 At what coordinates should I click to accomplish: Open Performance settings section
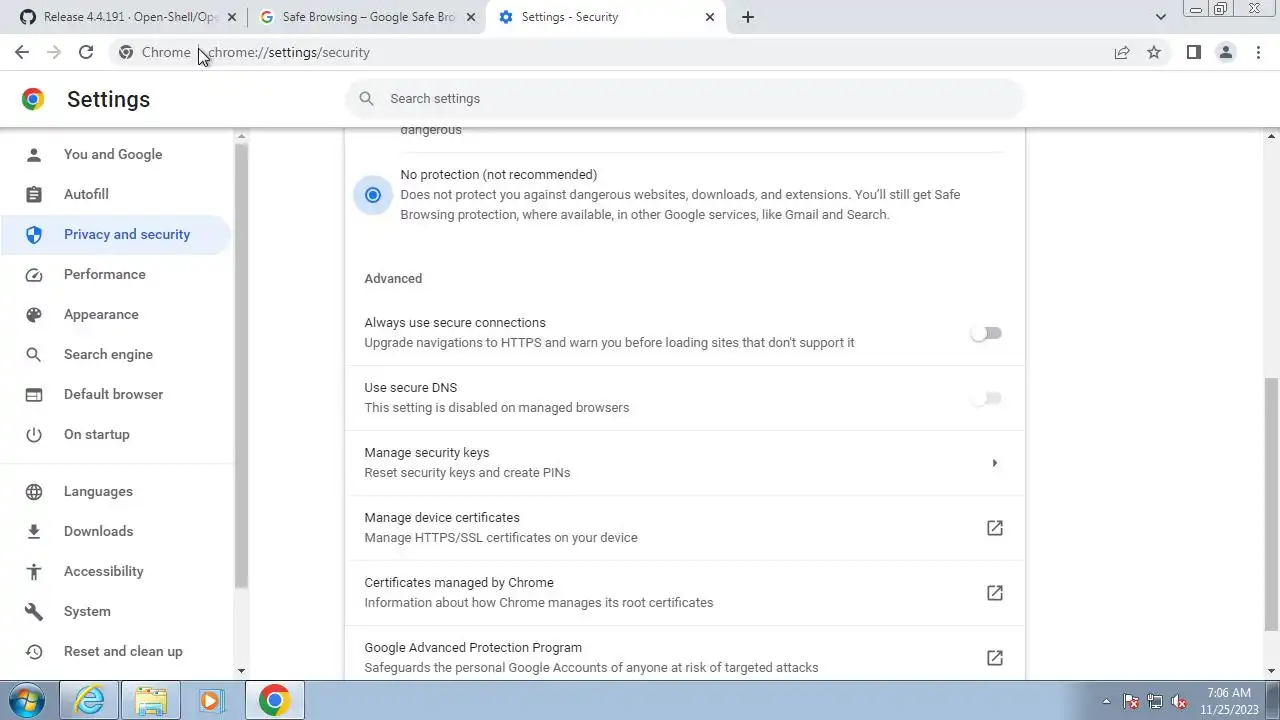tap(116, 274)
